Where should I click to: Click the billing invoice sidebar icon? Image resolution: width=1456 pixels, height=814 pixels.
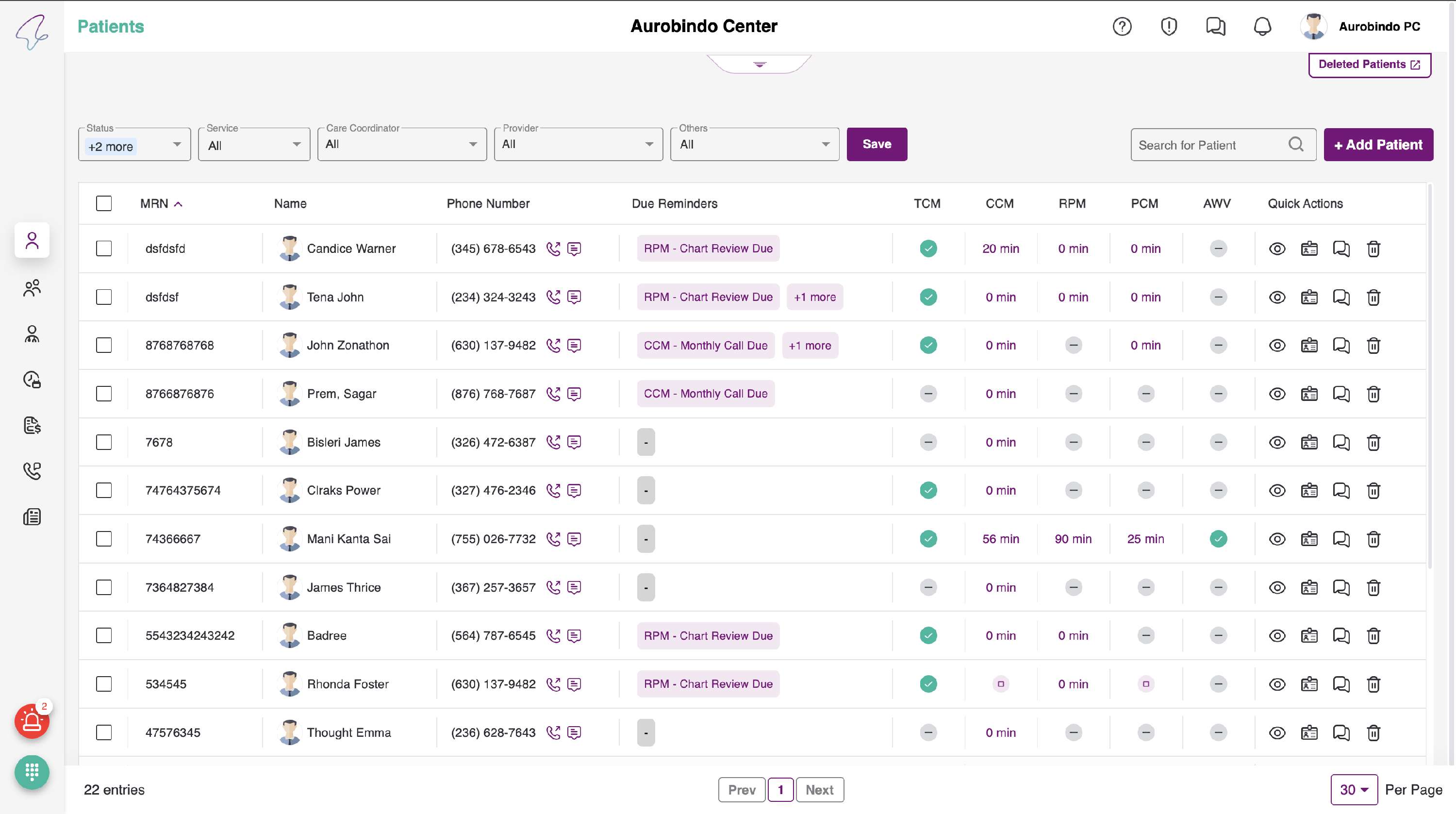(x=32, y=426)
